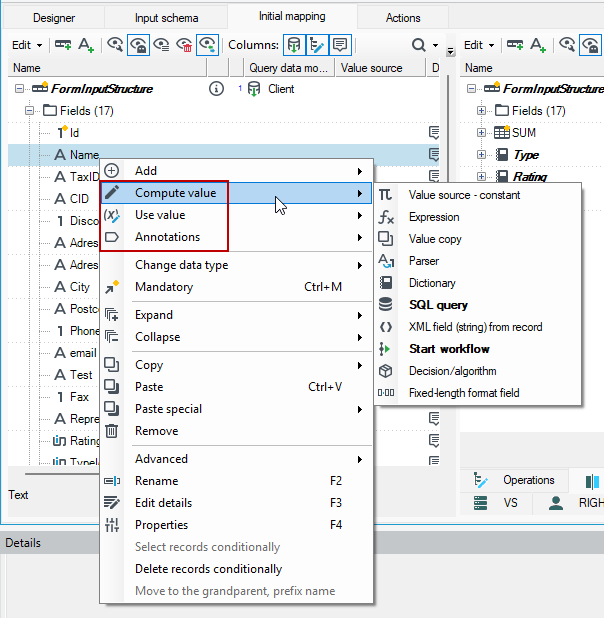Click Paste in context menu
Image resolution: width=604 pixels, height=618 pixels.
pyautogui.click(x=236, y=387)
